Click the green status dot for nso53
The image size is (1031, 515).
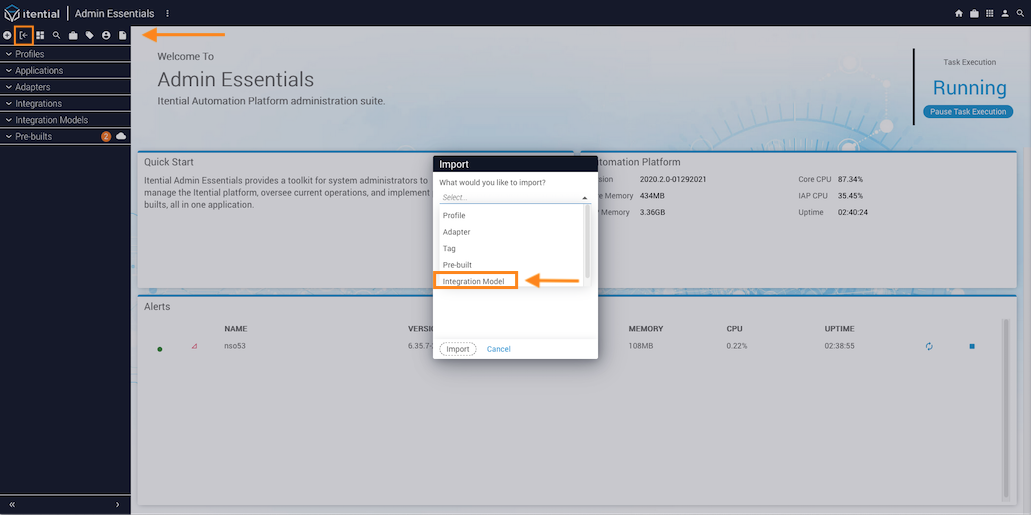click(x=160, y=349)
